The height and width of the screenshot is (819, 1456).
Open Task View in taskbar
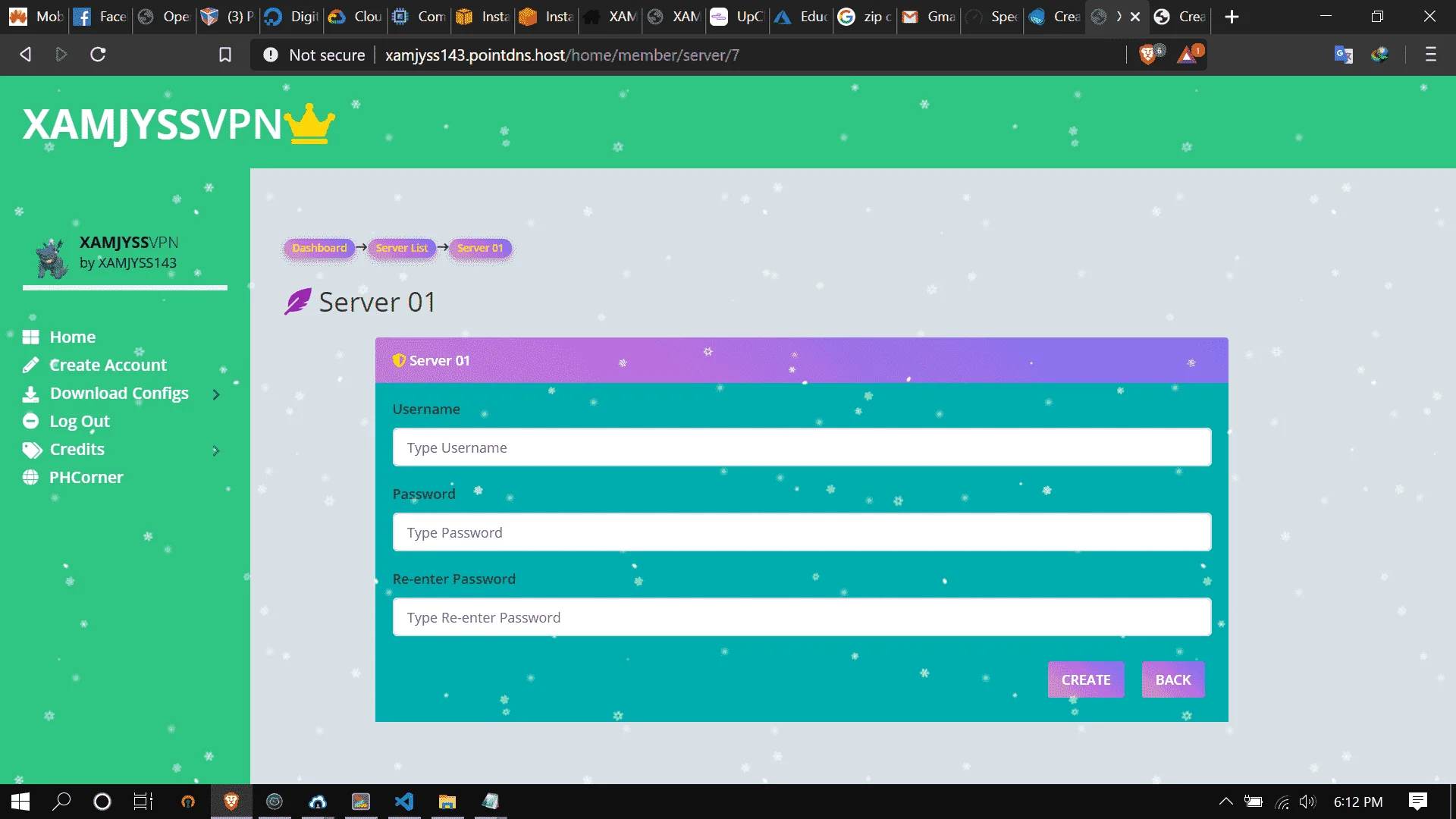click(x=143, y=802)
